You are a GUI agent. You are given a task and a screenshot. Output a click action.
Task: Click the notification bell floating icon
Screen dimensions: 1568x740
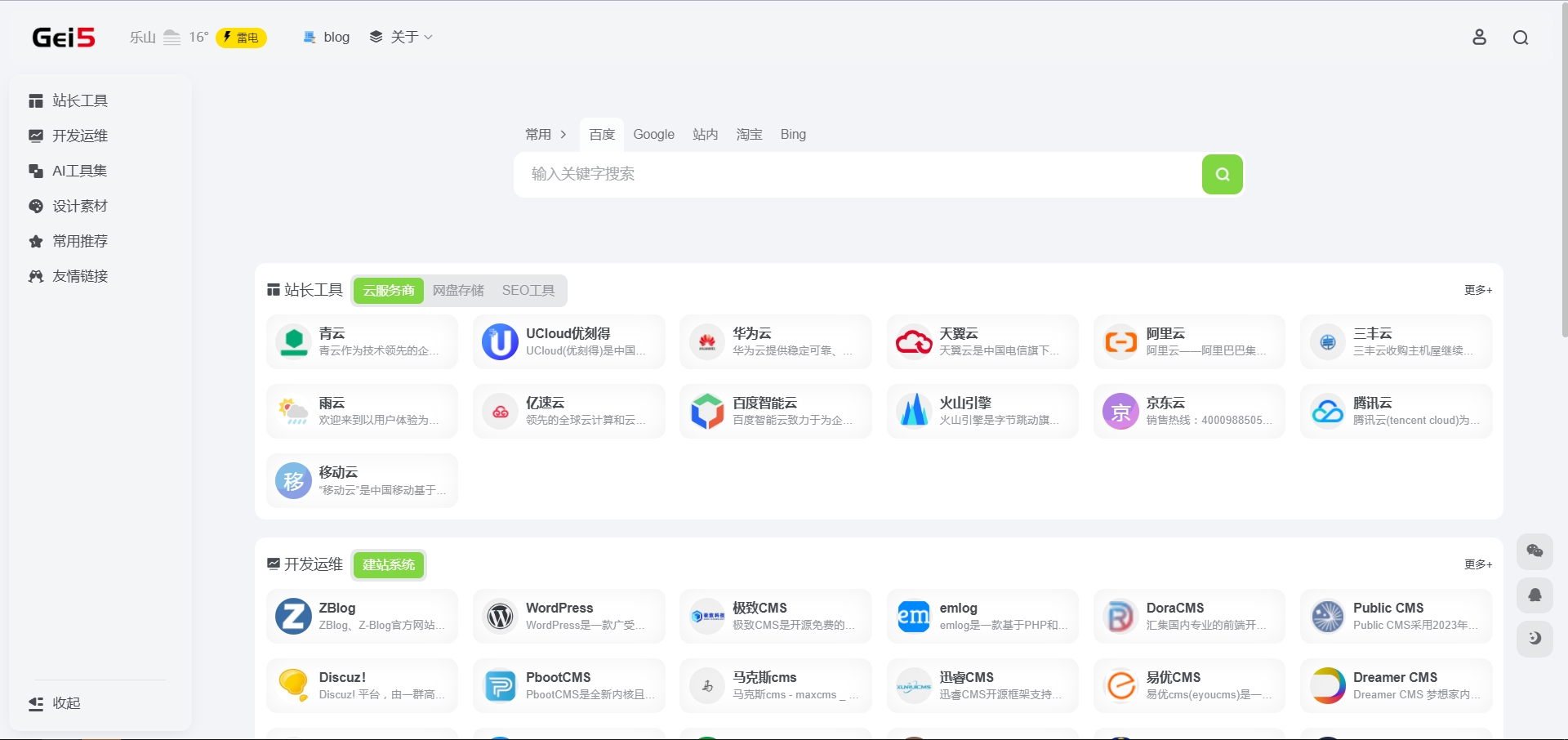coord(1535,595)
